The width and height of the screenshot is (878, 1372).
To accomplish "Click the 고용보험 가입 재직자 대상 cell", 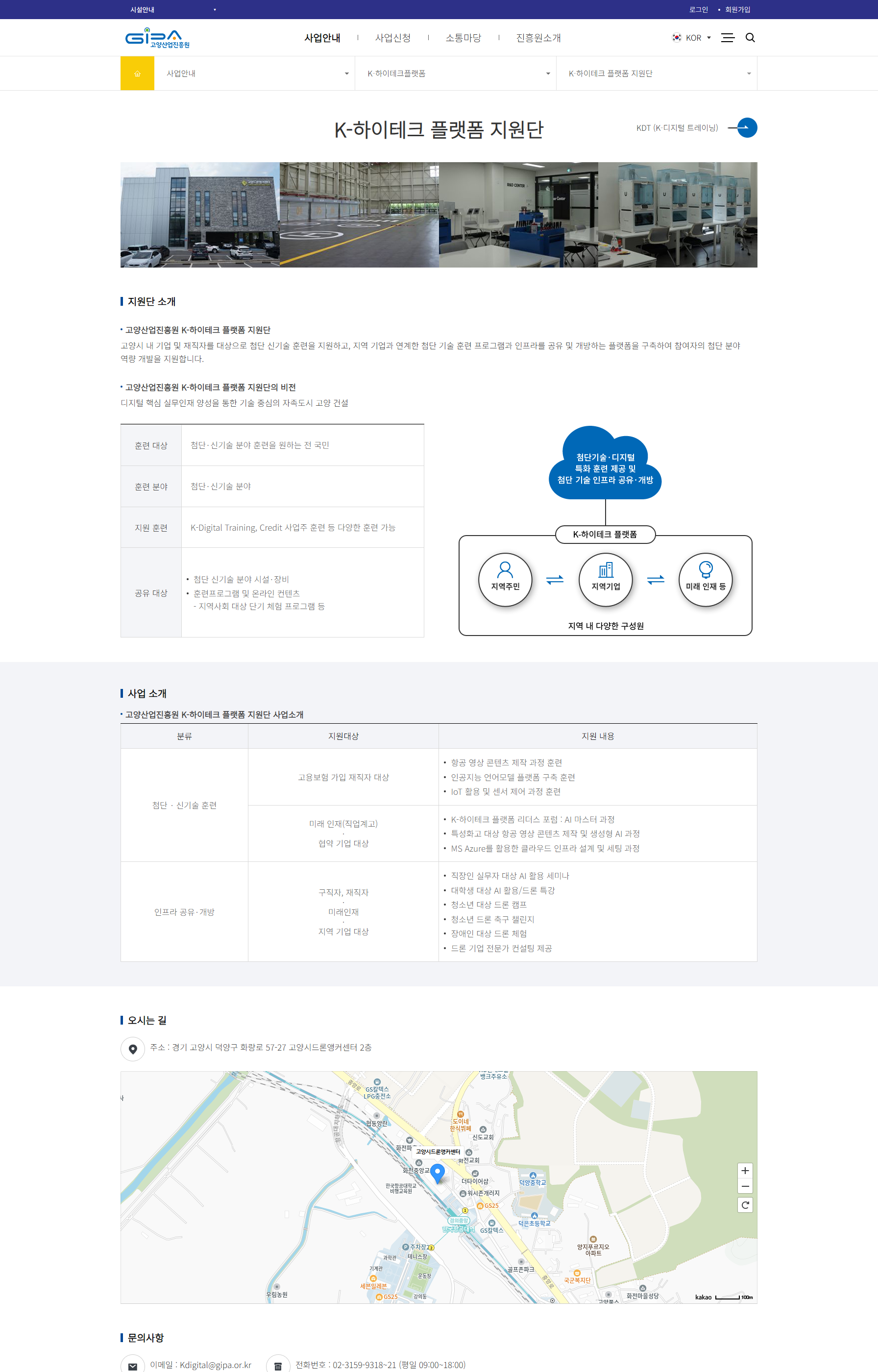I will pyautogui.click(x=343, y=777).
